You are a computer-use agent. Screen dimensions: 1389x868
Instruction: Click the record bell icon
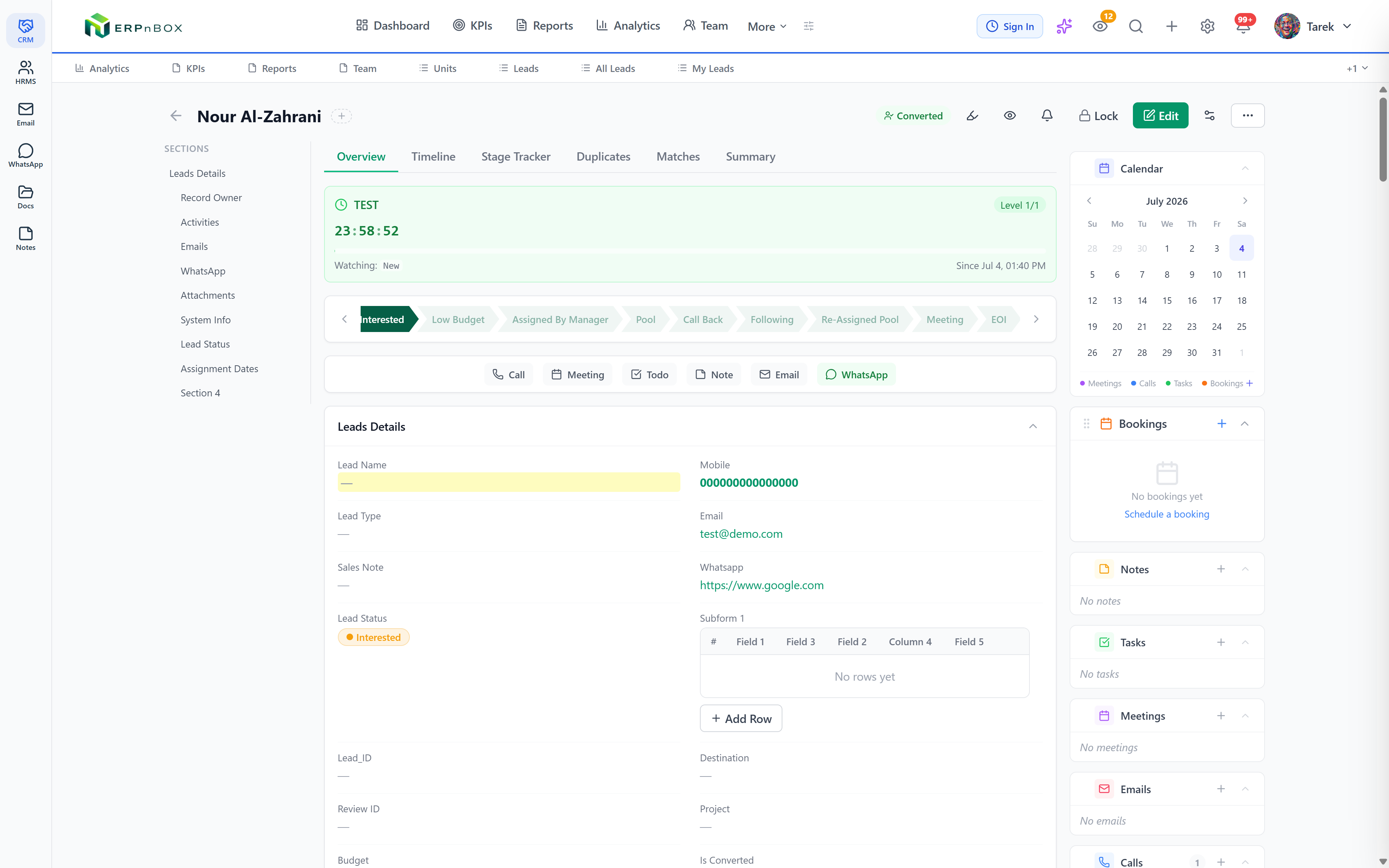(x=1047, y=116)
